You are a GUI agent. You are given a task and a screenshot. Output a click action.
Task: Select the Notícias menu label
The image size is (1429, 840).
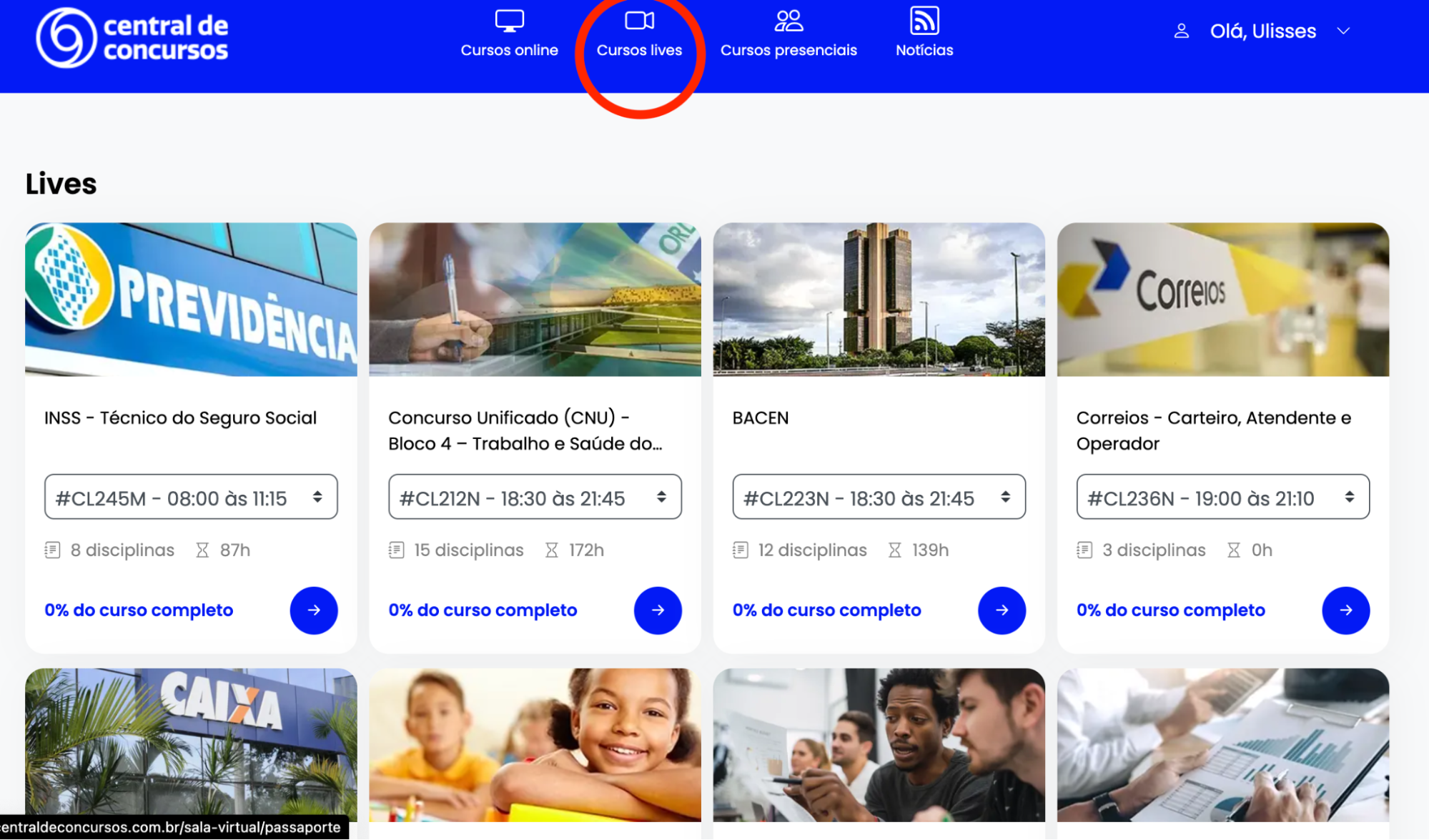924,51
